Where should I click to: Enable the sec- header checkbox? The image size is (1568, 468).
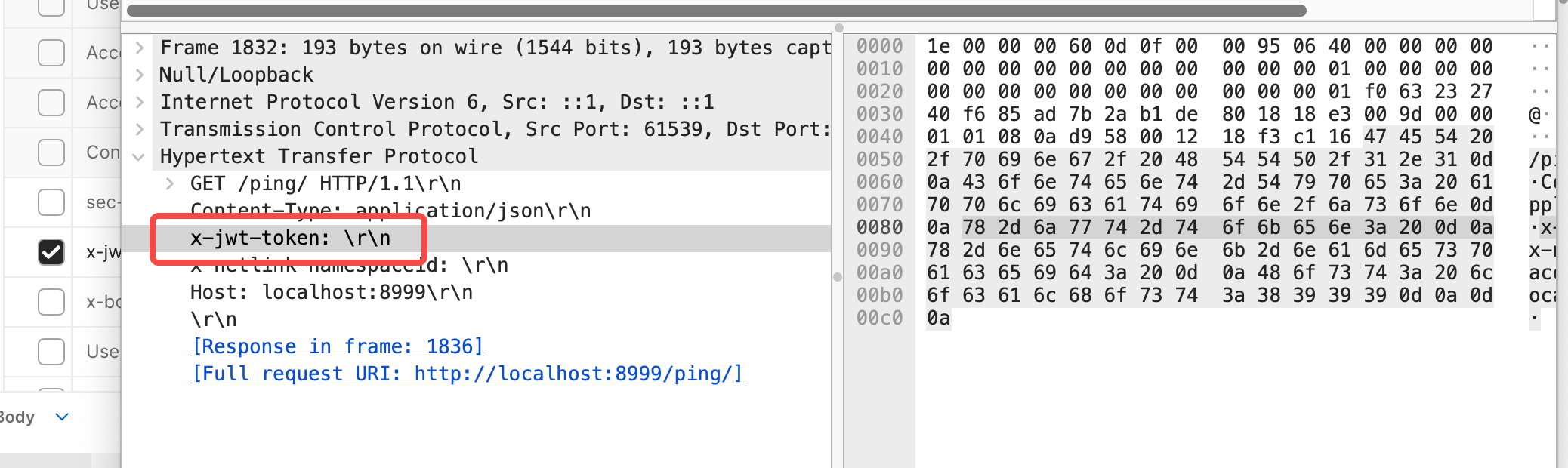point(51,202)
